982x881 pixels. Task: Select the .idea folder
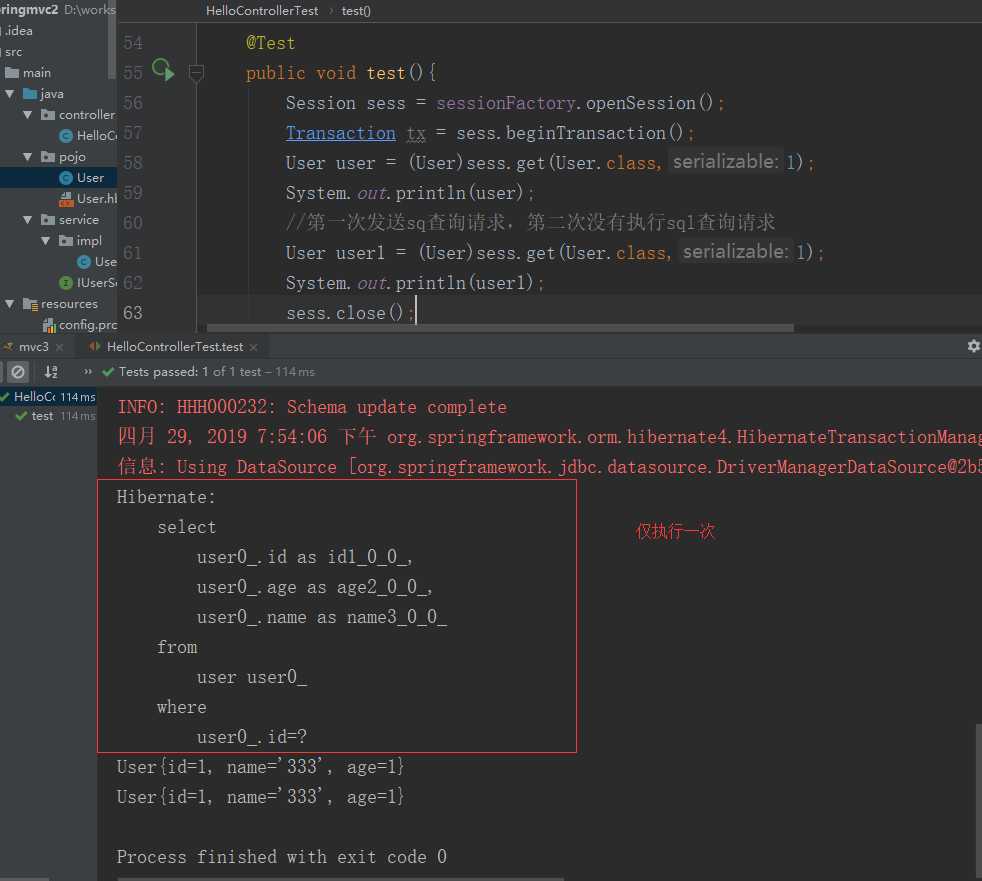point(18,31)
